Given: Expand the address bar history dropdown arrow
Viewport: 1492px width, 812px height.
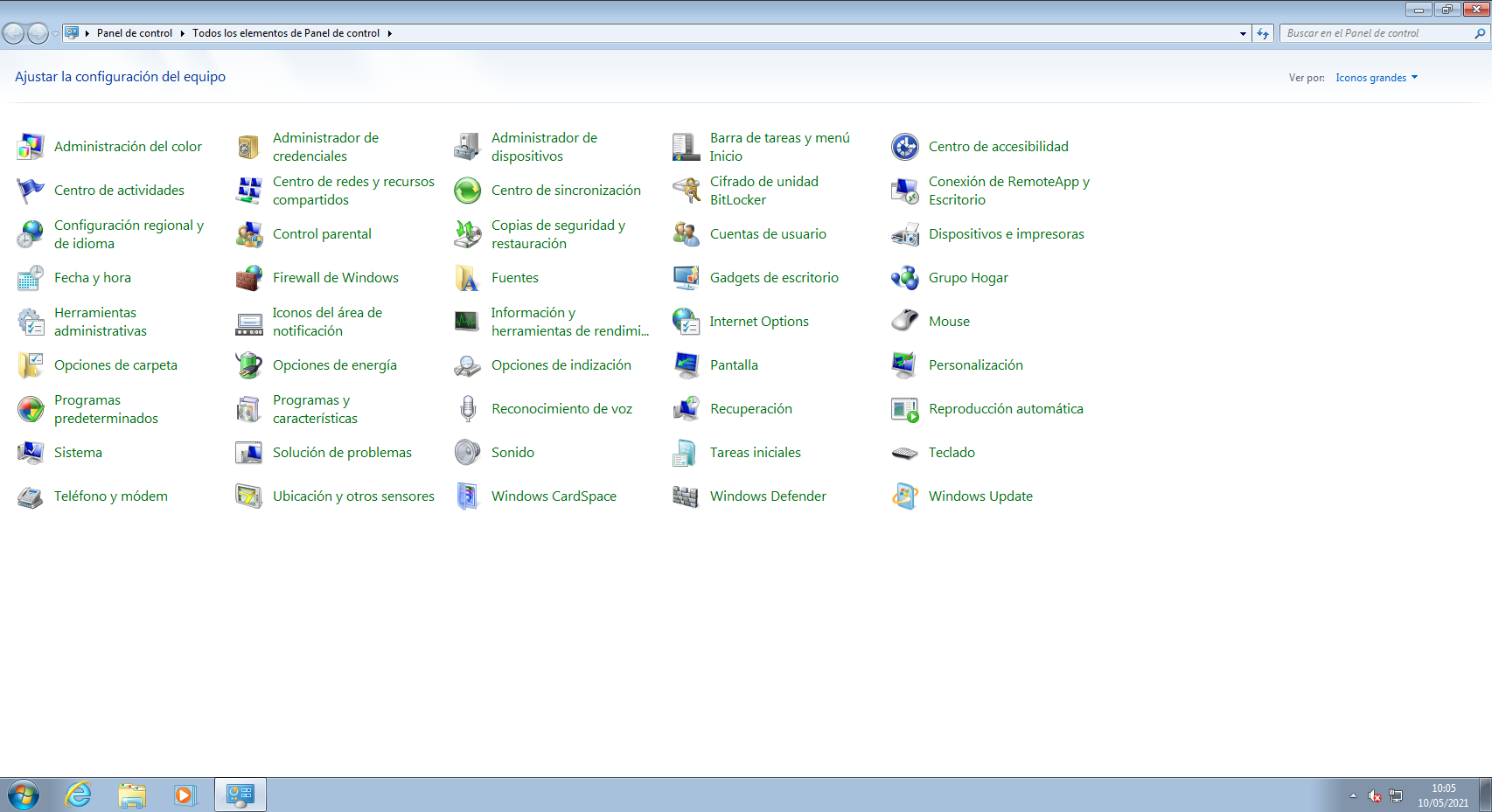Looking at the screenshot, I should point(1243,33).
